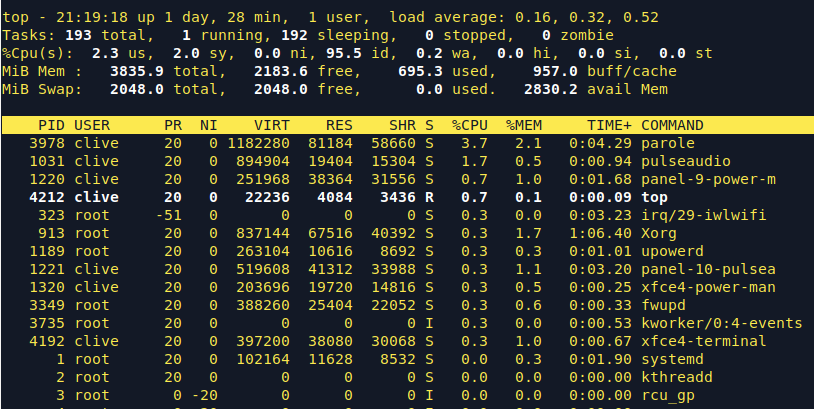This screenshot has height=409, width=814.
Task: Click the NI column header
Action: pos(209,126)
